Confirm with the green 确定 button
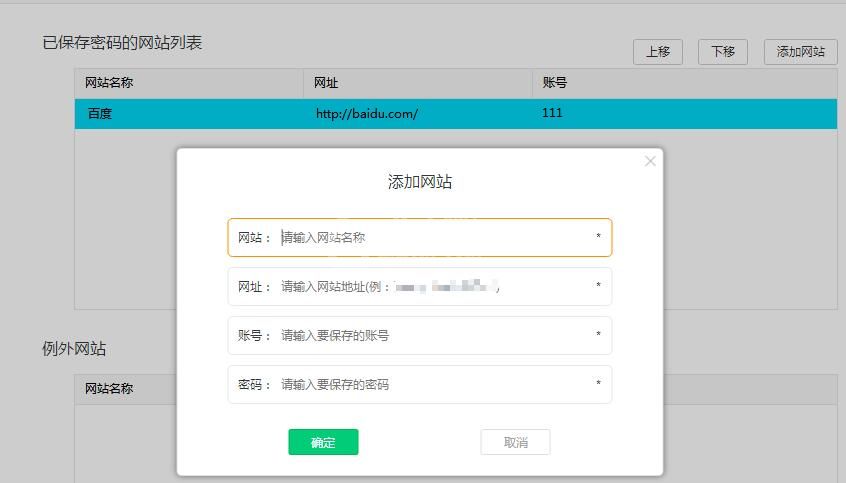 [x=323, y=442]
